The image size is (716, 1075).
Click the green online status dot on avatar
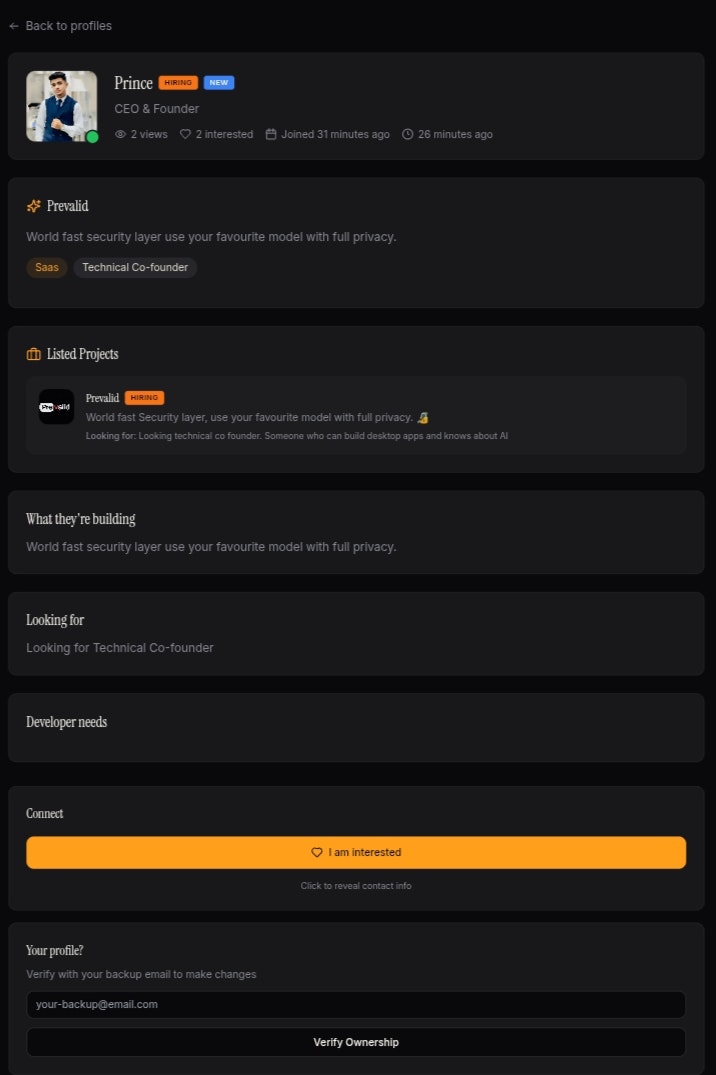[92, 137]
